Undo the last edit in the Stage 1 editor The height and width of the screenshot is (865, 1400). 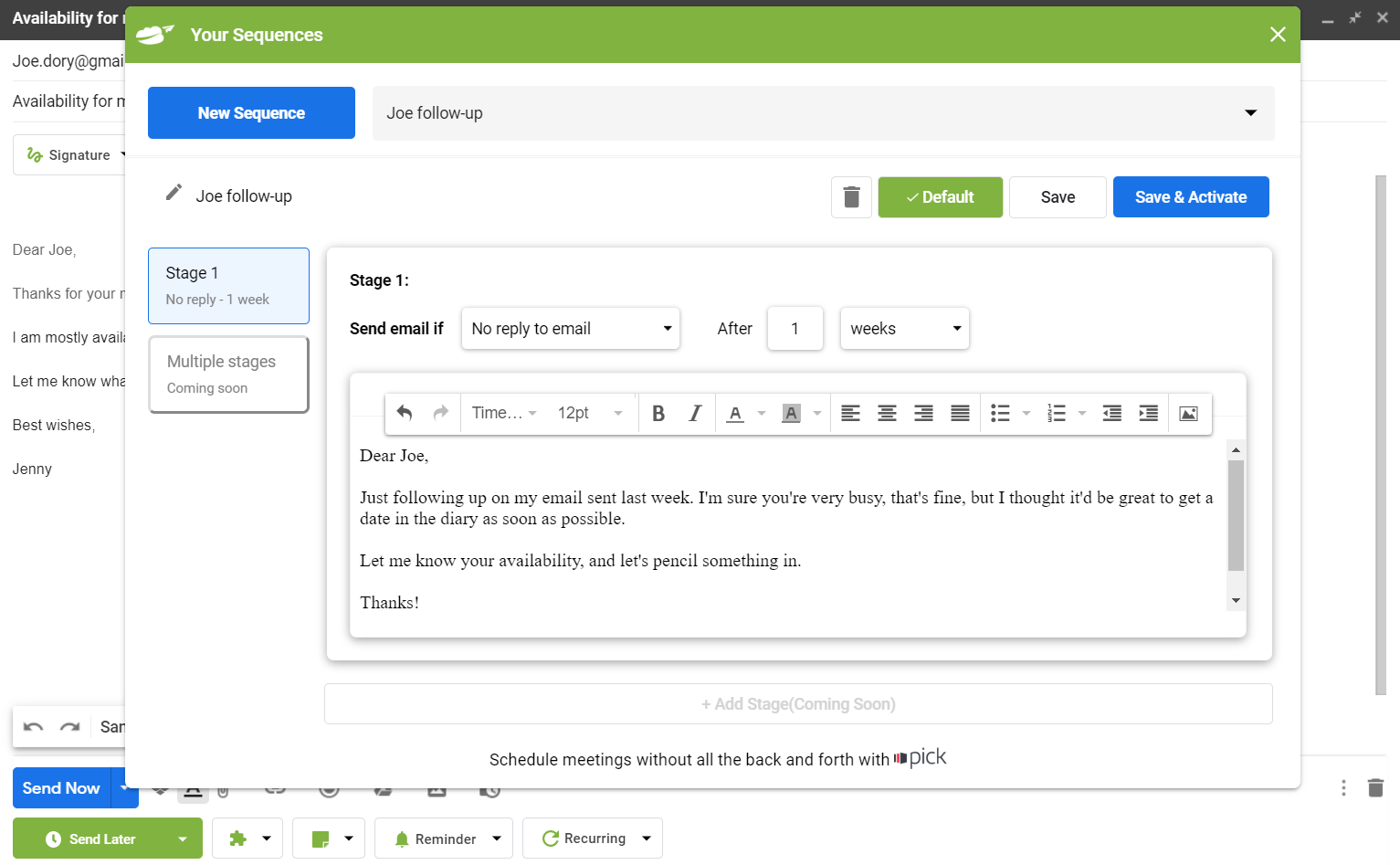[405, 414]
